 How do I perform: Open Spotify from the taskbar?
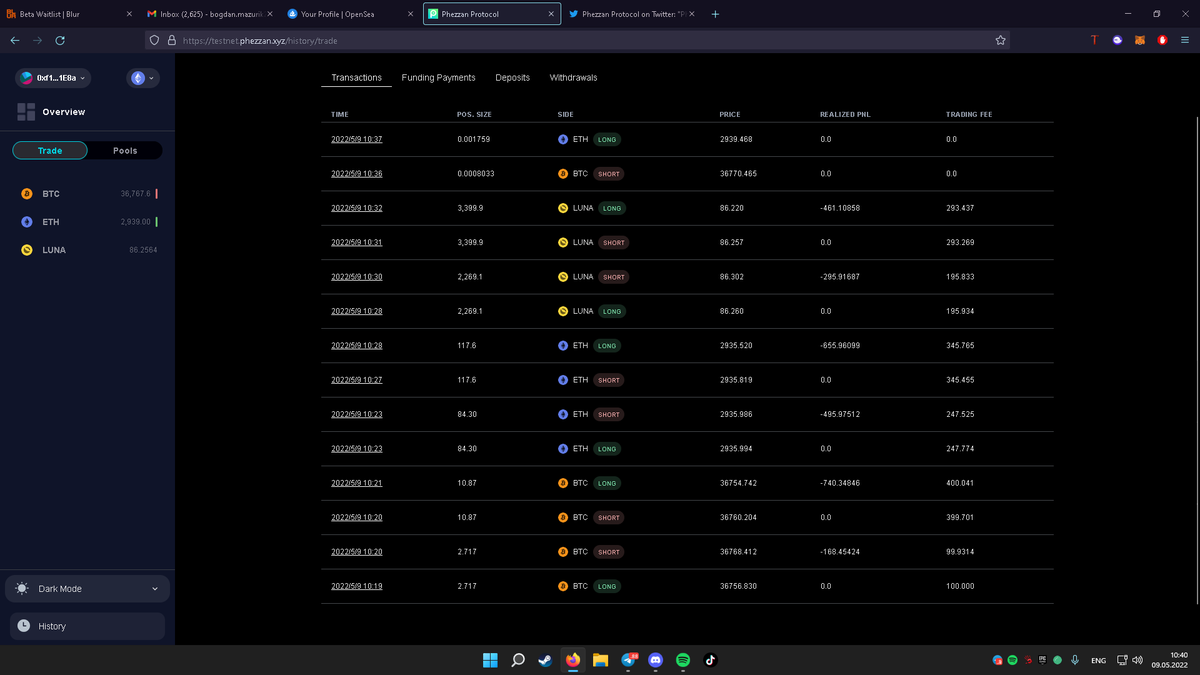click(x=683, y=660)
